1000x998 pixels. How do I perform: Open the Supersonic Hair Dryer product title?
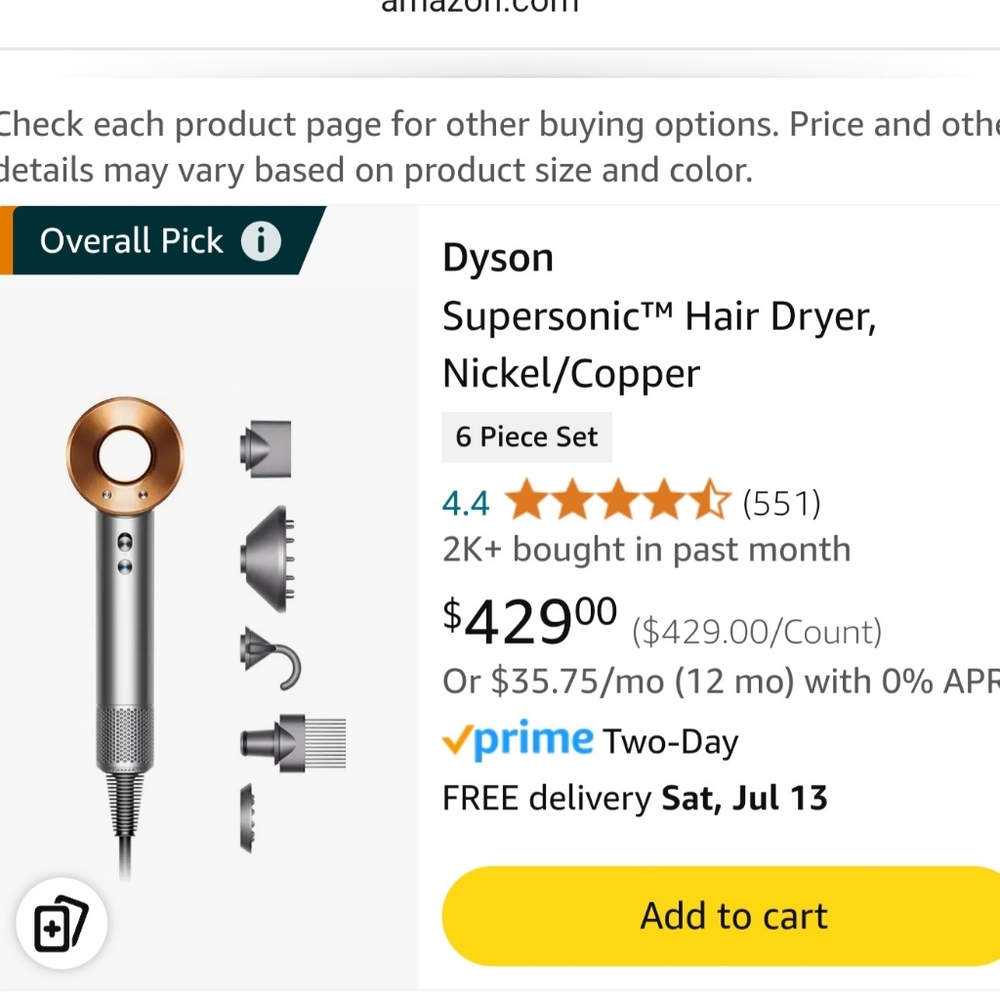[660, 344]
